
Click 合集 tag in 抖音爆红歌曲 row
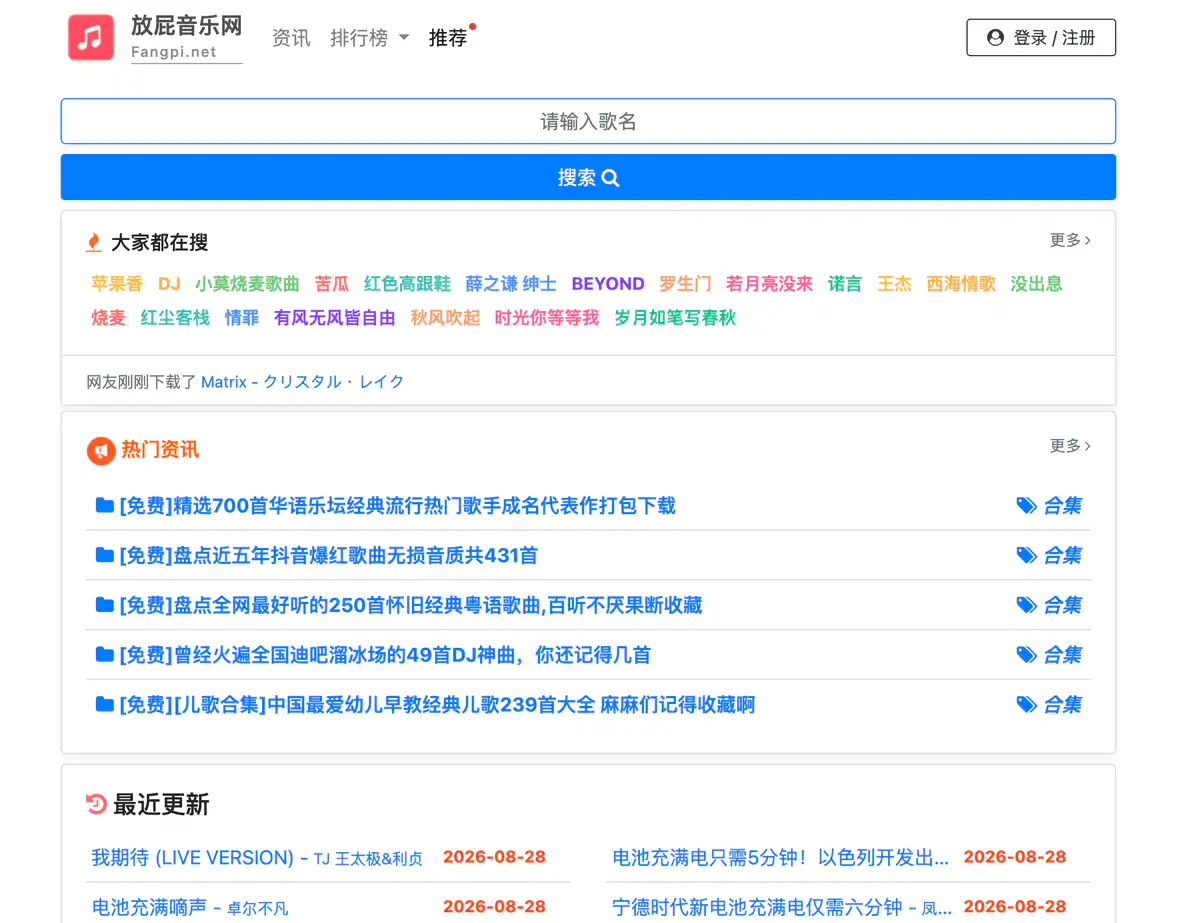click(1062, 556)
